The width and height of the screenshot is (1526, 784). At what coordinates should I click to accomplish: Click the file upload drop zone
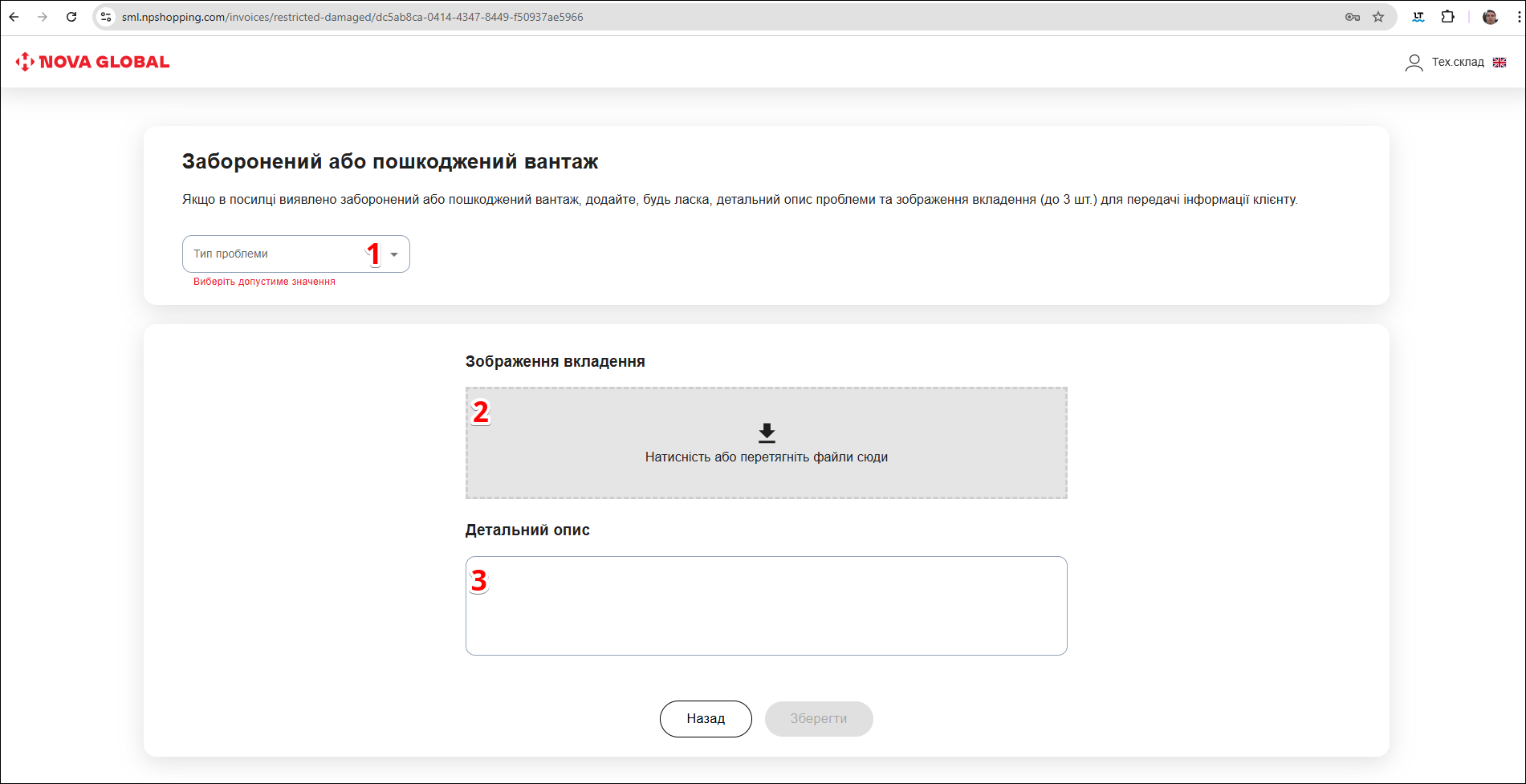point(766,443)
